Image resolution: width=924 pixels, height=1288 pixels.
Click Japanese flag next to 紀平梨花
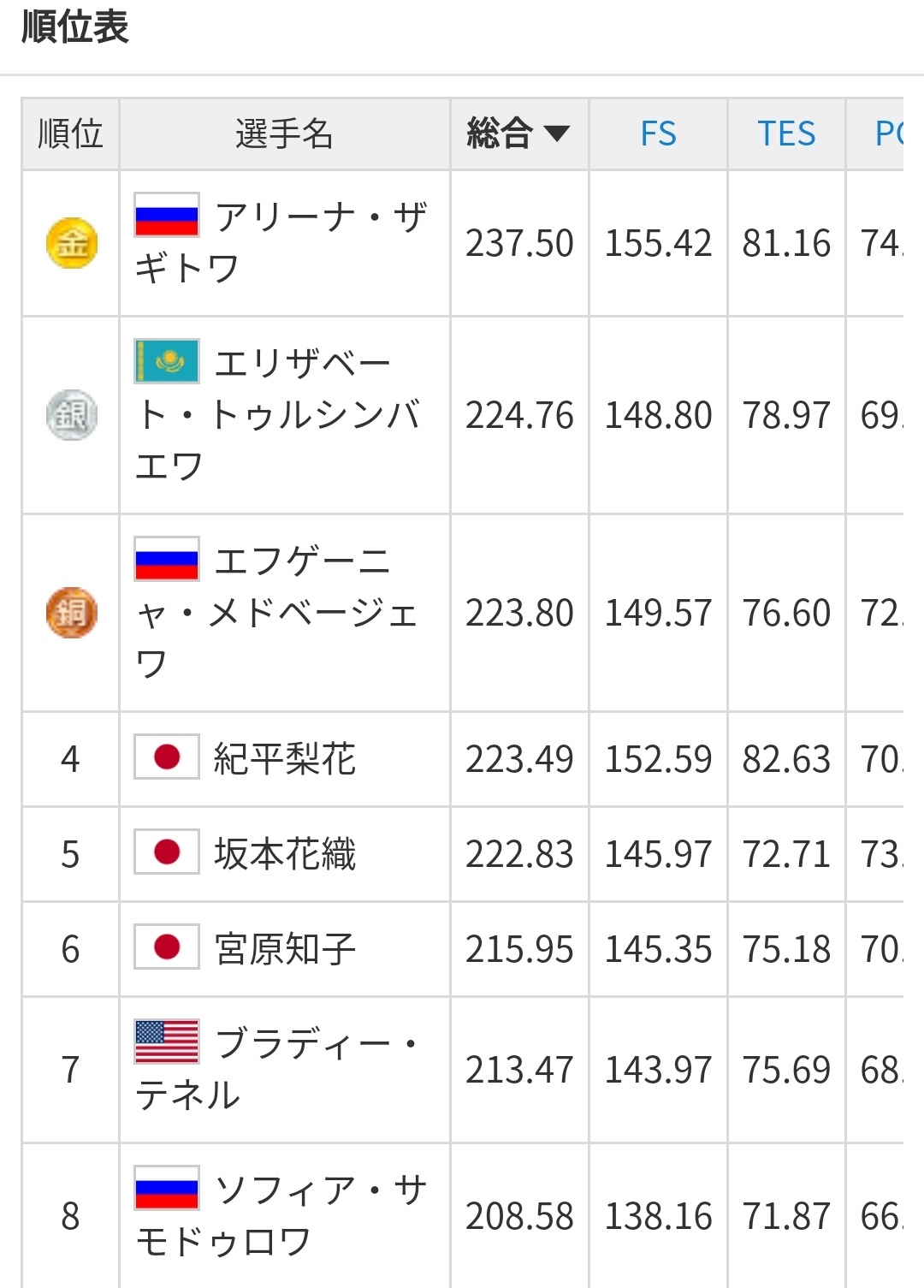point(167,757)
